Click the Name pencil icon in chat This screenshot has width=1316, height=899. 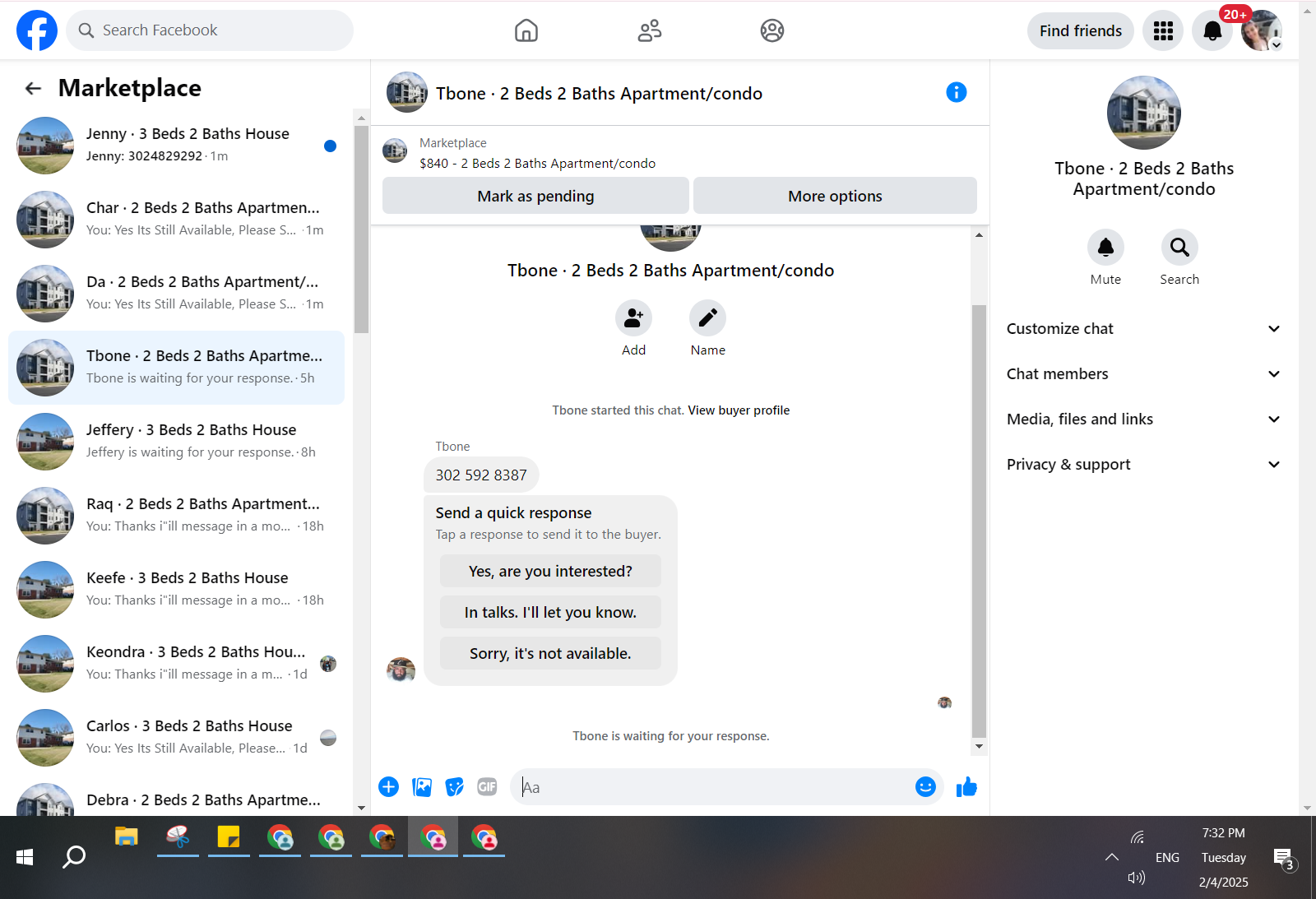[707, 318]
